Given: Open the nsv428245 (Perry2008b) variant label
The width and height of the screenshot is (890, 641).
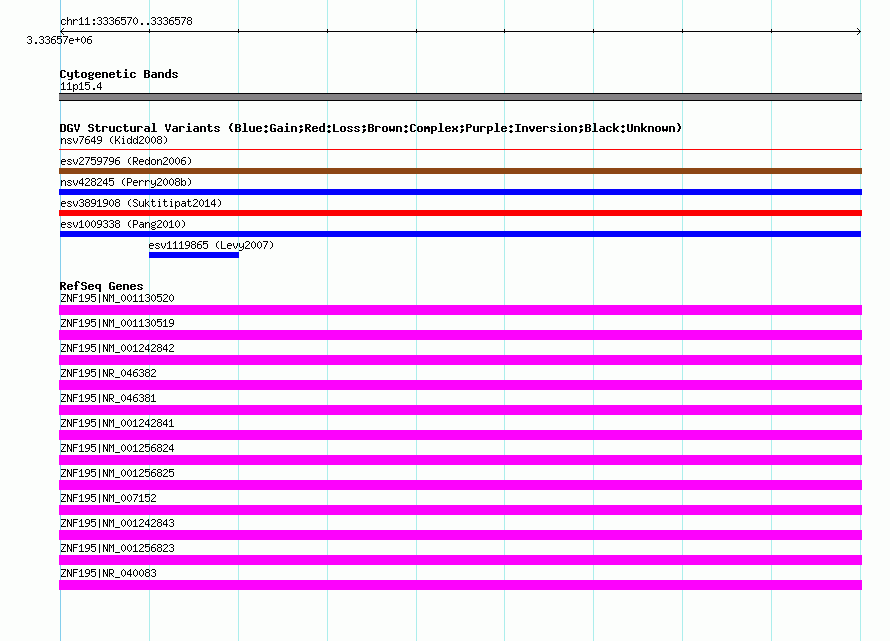Looking at the screenshot, I should click(126, 182).
